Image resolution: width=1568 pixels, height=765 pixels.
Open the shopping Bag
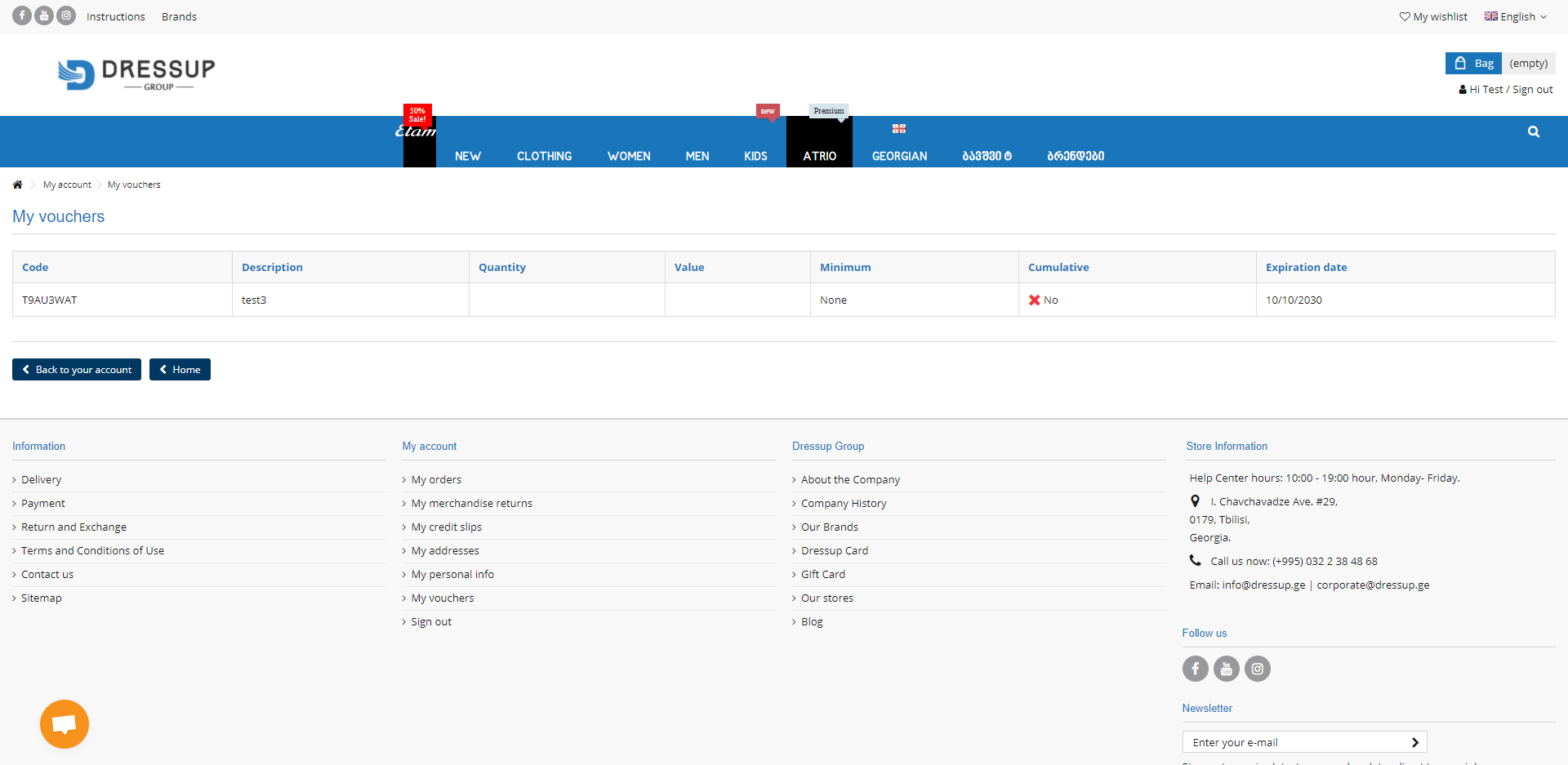point(1473,64)
